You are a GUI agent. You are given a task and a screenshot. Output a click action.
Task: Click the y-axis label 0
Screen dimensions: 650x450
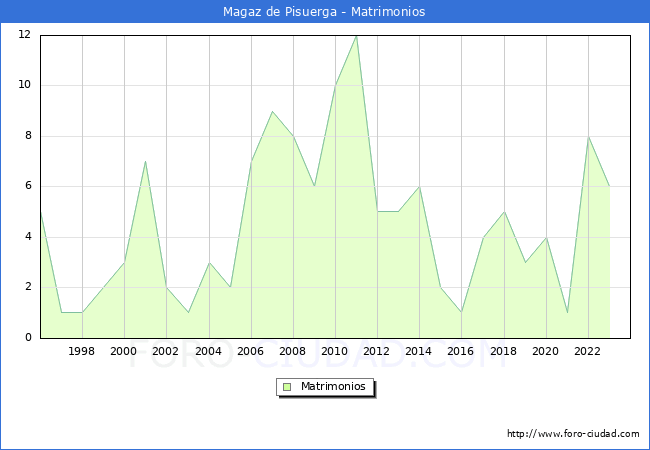coord(27,338)
